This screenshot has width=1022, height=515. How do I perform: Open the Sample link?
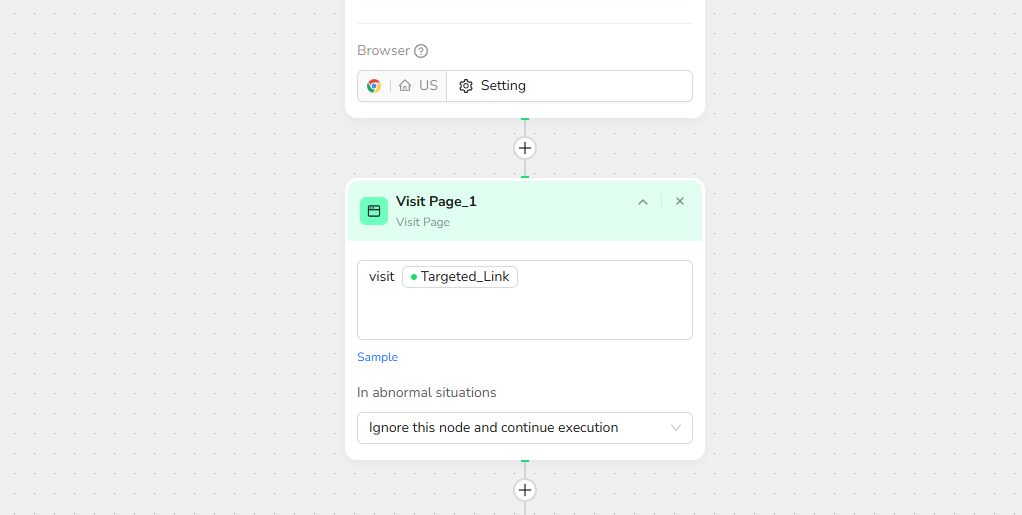pos(377,357)
